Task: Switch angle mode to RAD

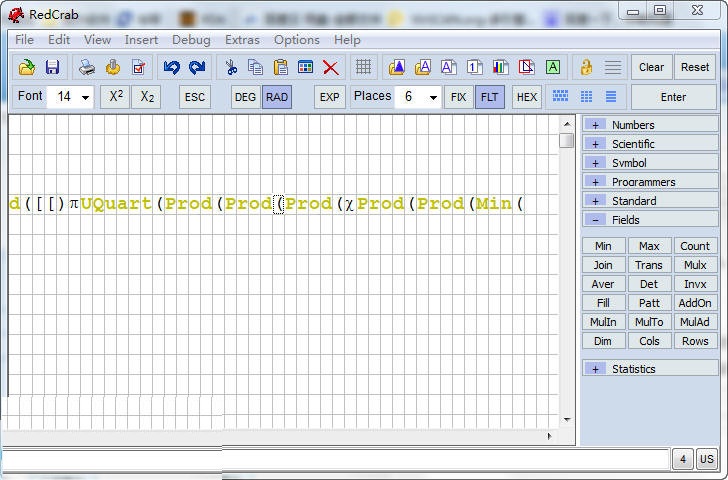Action: [277, 97]
